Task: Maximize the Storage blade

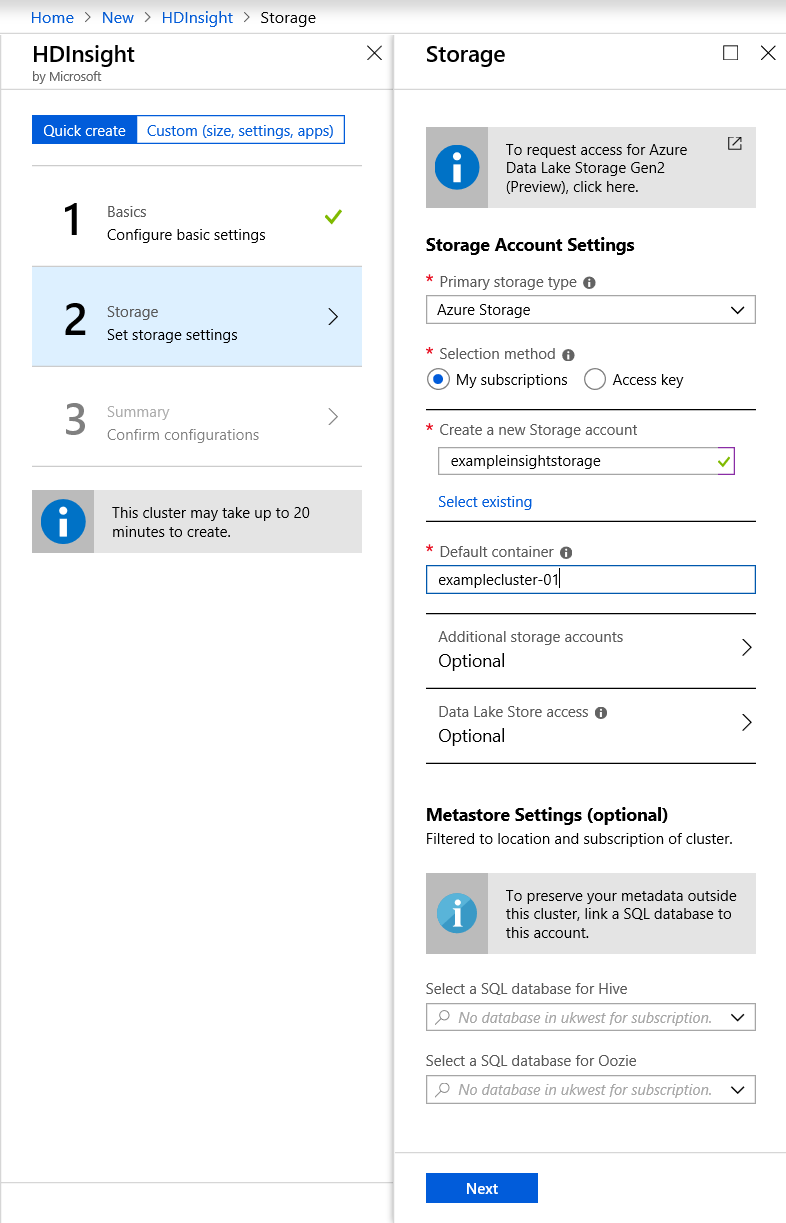Action: (730, 53)
